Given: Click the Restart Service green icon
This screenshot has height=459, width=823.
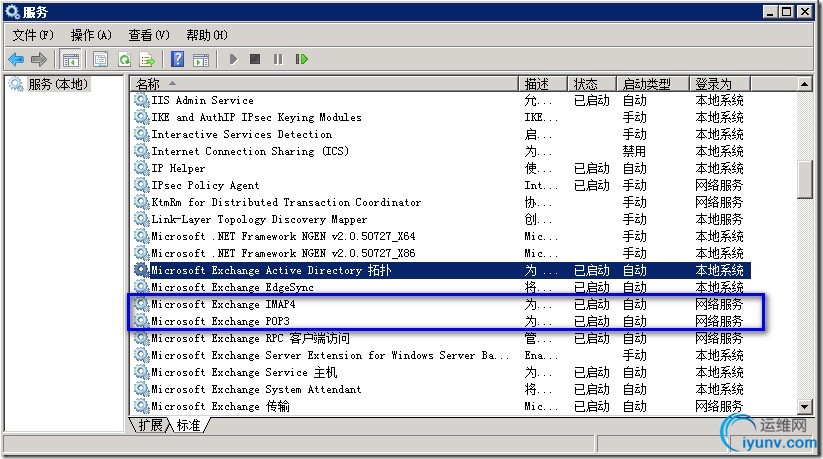Looking at the screenshot, I should pyautogui.click(x=301, y=59).
